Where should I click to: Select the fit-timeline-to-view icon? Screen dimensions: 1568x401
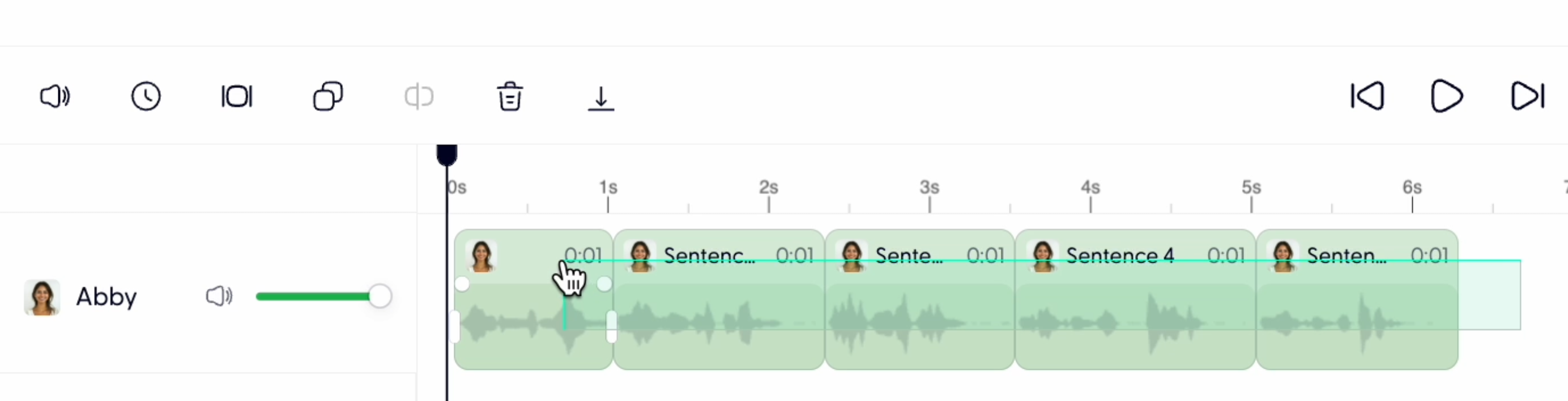coord(237,96)
